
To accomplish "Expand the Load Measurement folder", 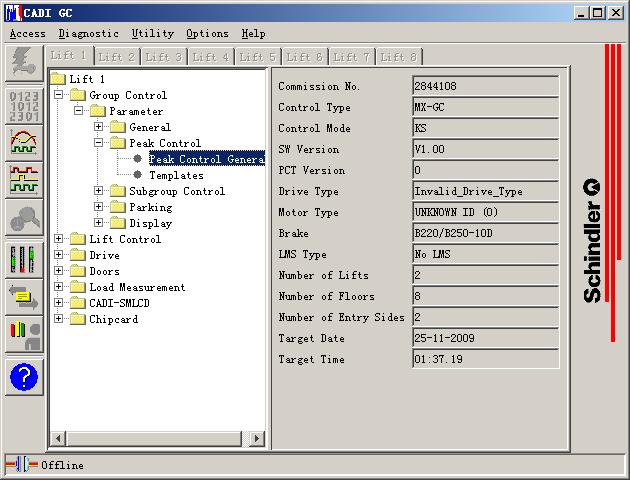I will click(x=59, y=286).
